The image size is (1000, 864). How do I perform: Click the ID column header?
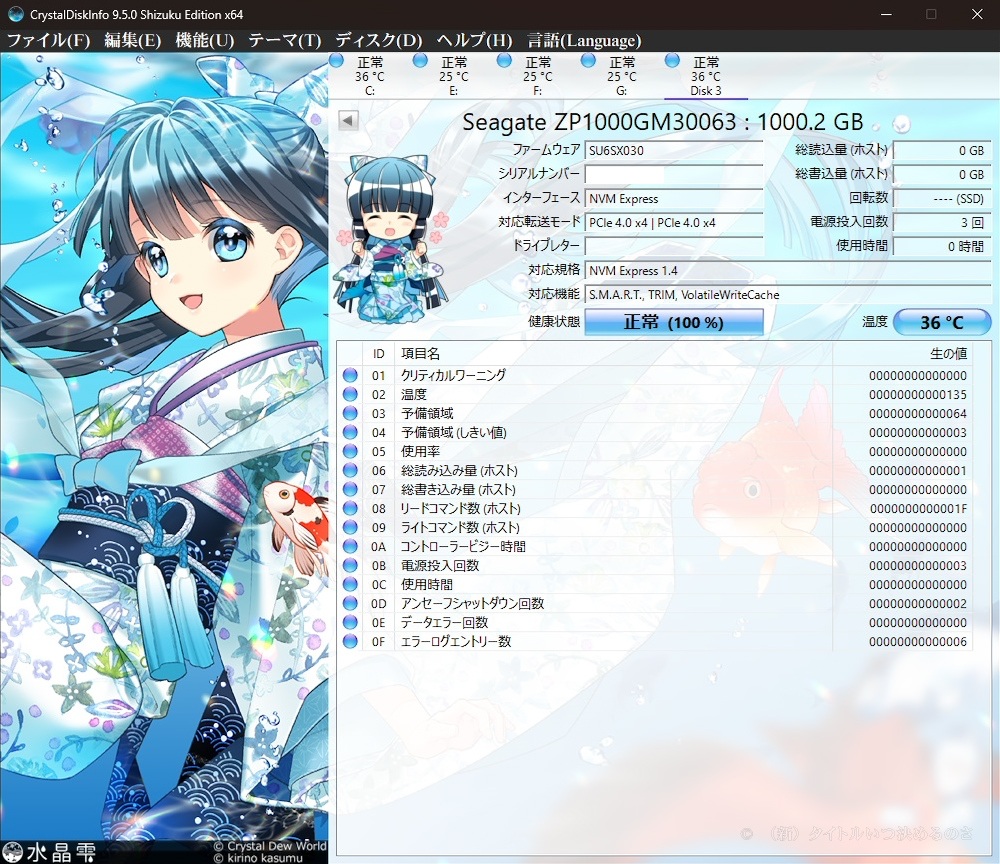point(379,354)
